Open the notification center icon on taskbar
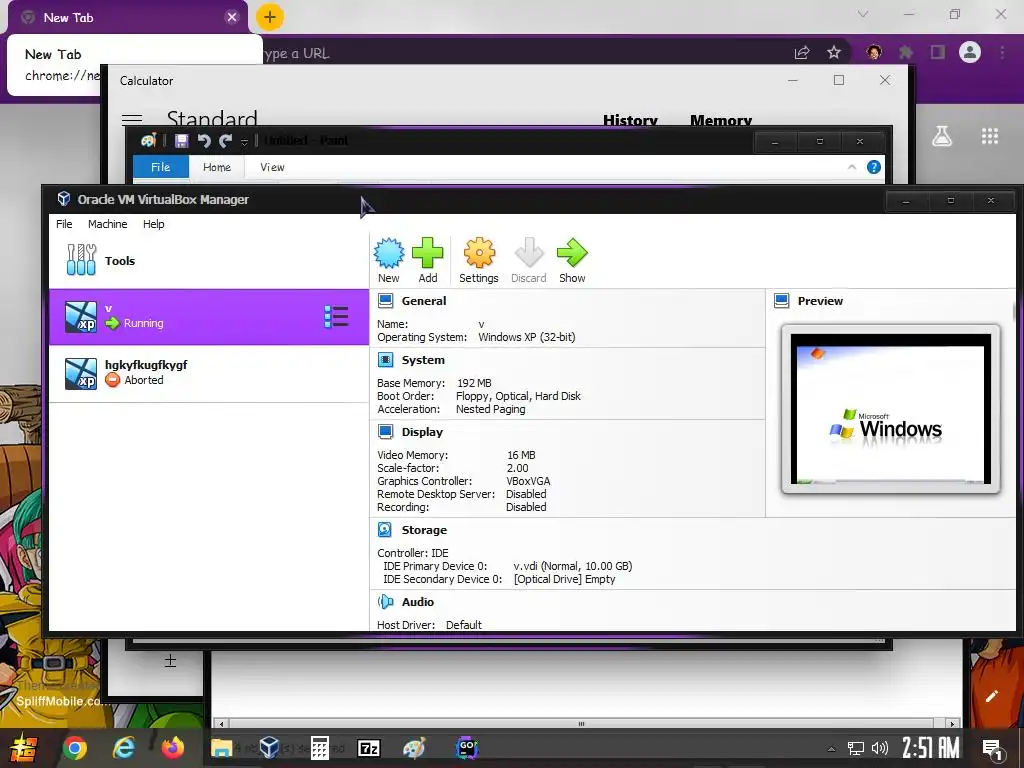The image size is (1024, 768). [x=993, y=750]
